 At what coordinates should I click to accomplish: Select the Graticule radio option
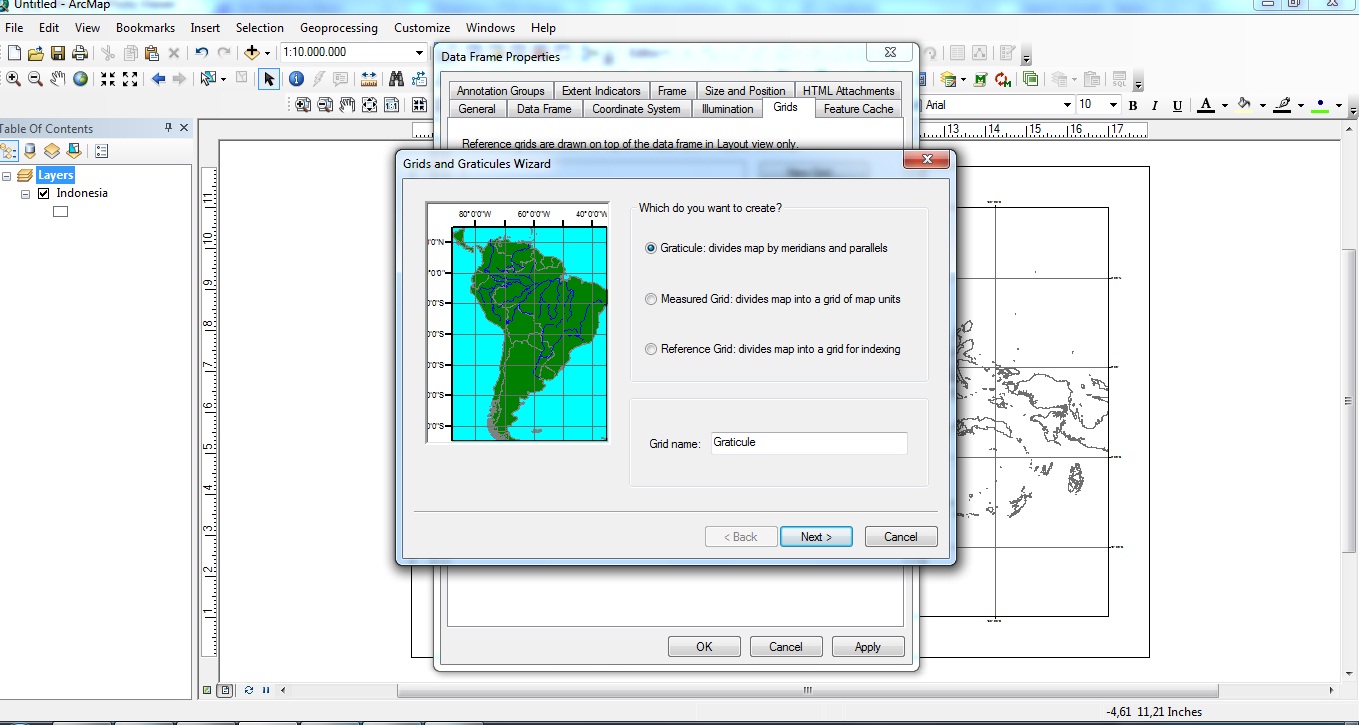[x=652, y=248]
